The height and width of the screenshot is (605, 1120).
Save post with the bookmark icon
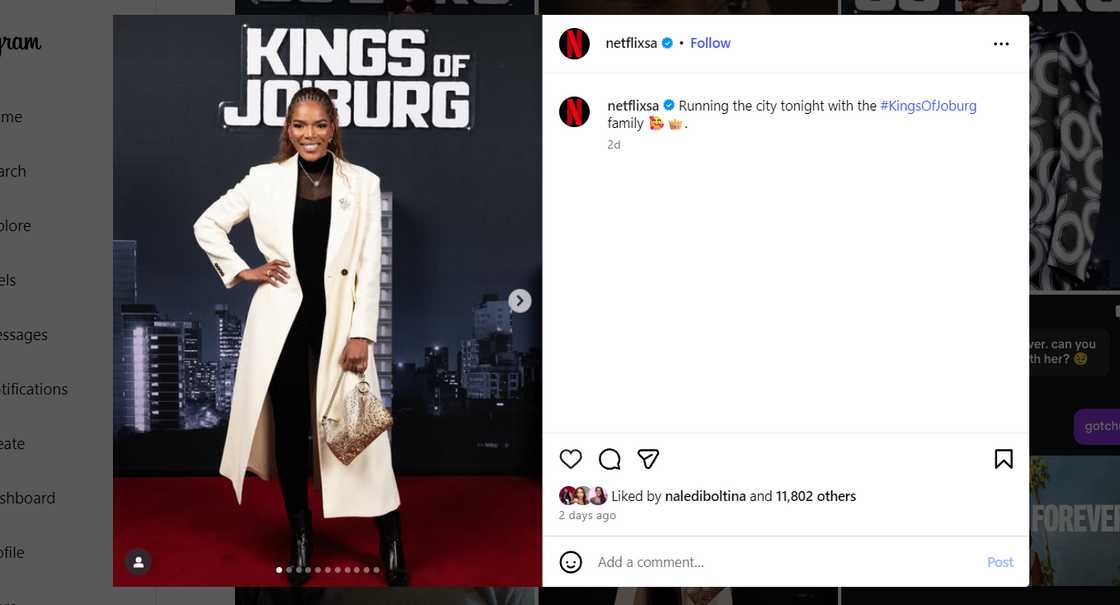pos(1003,459)
